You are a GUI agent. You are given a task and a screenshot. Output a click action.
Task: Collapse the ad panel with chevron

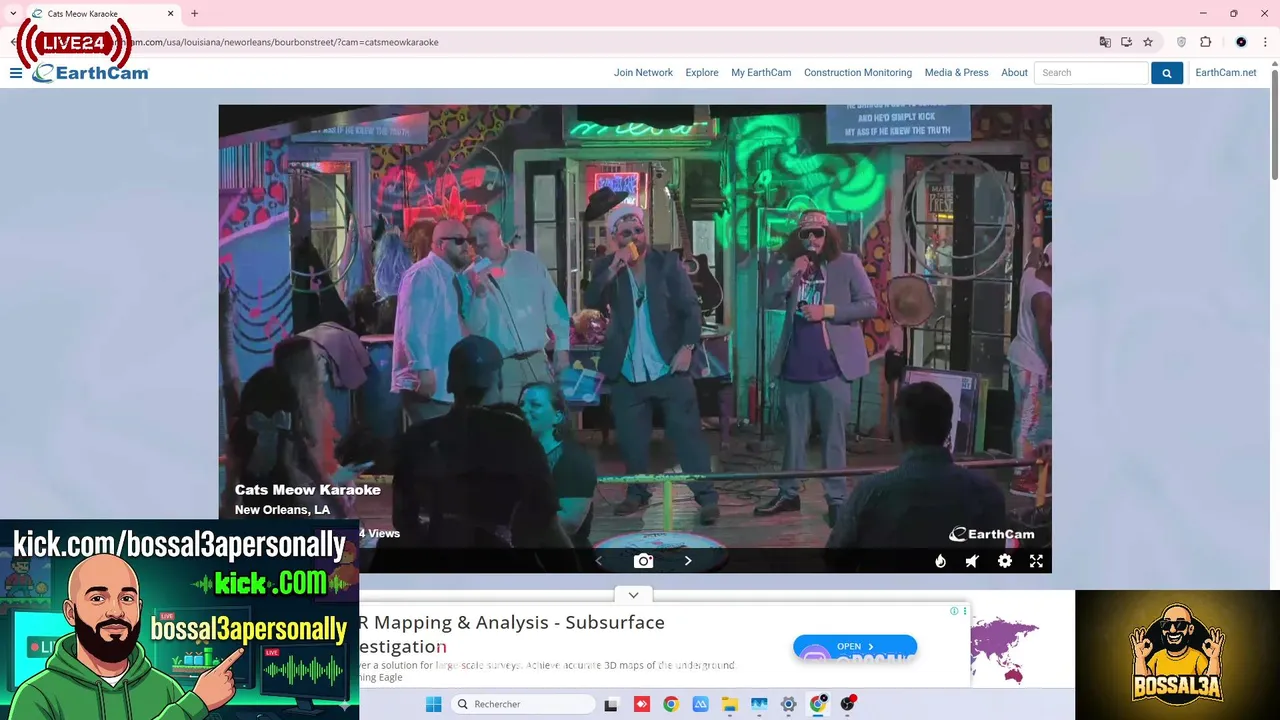(x=633, y=595)
